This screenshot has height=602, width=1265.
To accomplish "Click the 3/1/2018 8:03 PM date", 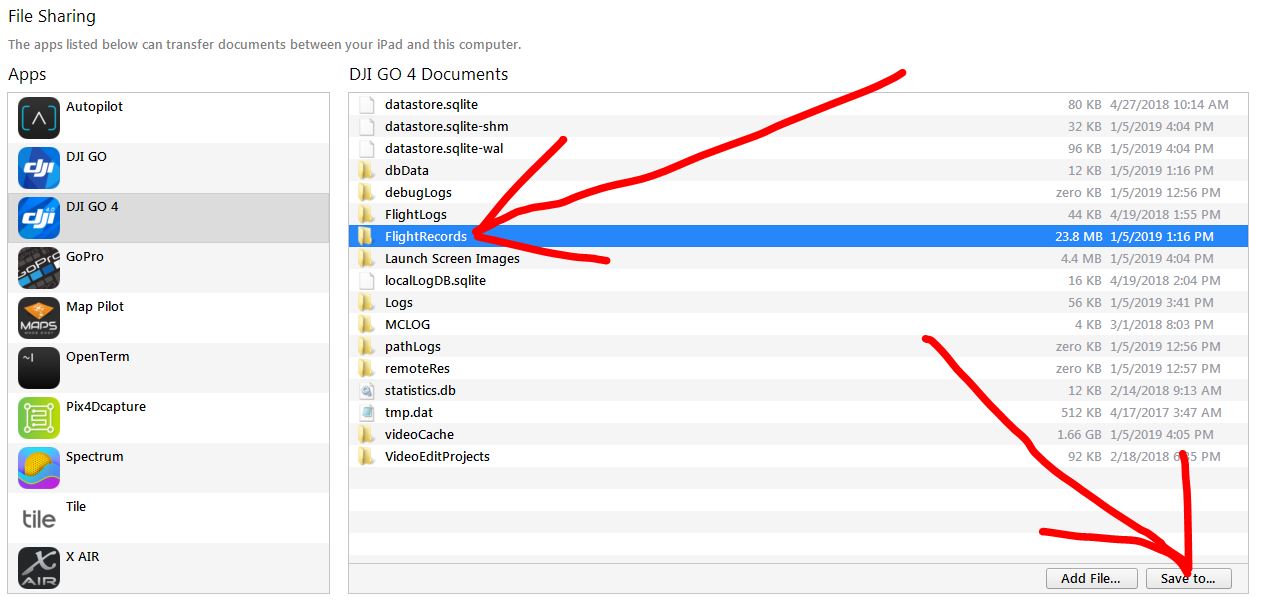I will click(1161, 324).
